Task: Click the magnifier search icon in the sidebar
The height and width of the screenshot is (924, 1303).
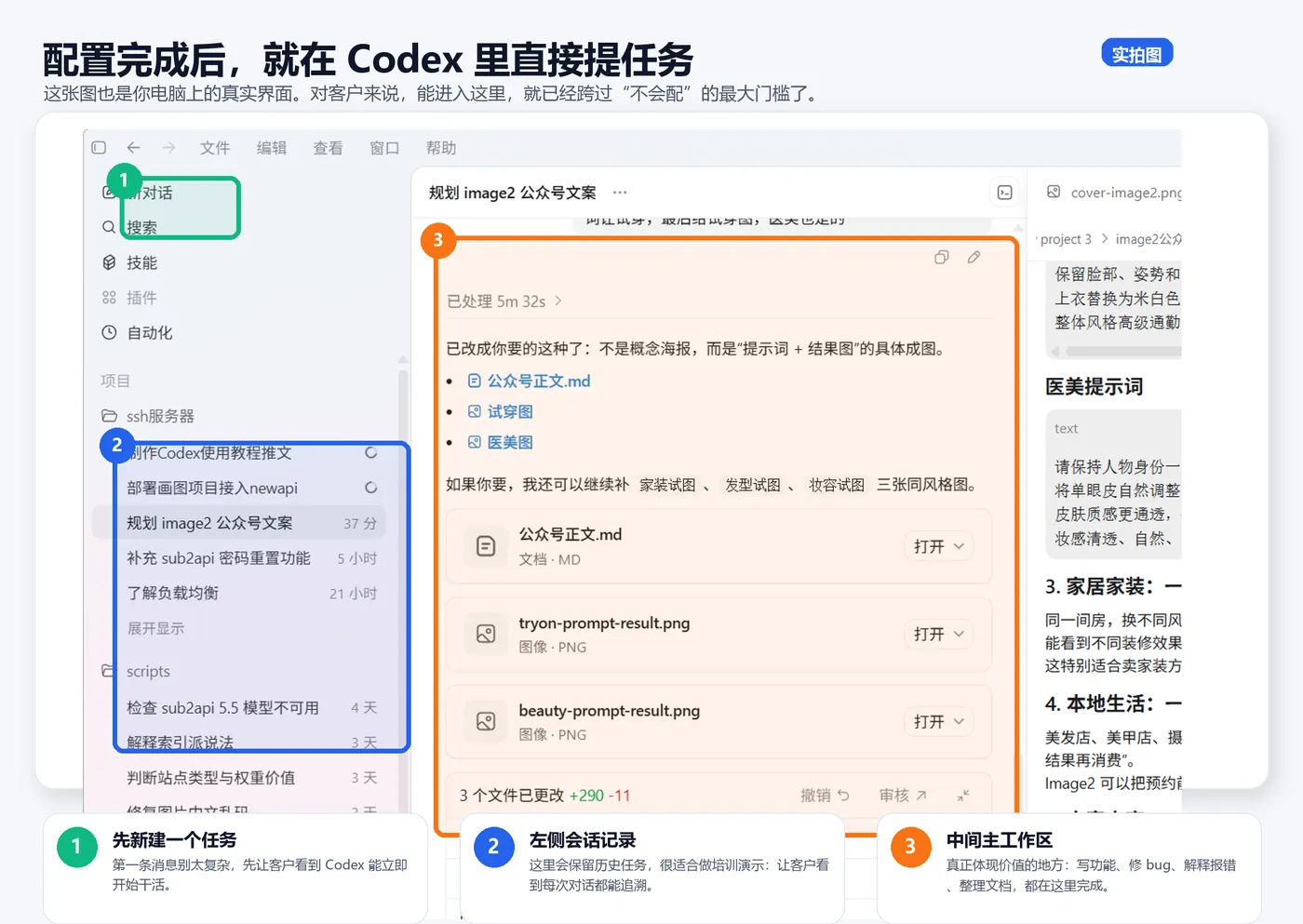Action: click(x=109, y=227)
